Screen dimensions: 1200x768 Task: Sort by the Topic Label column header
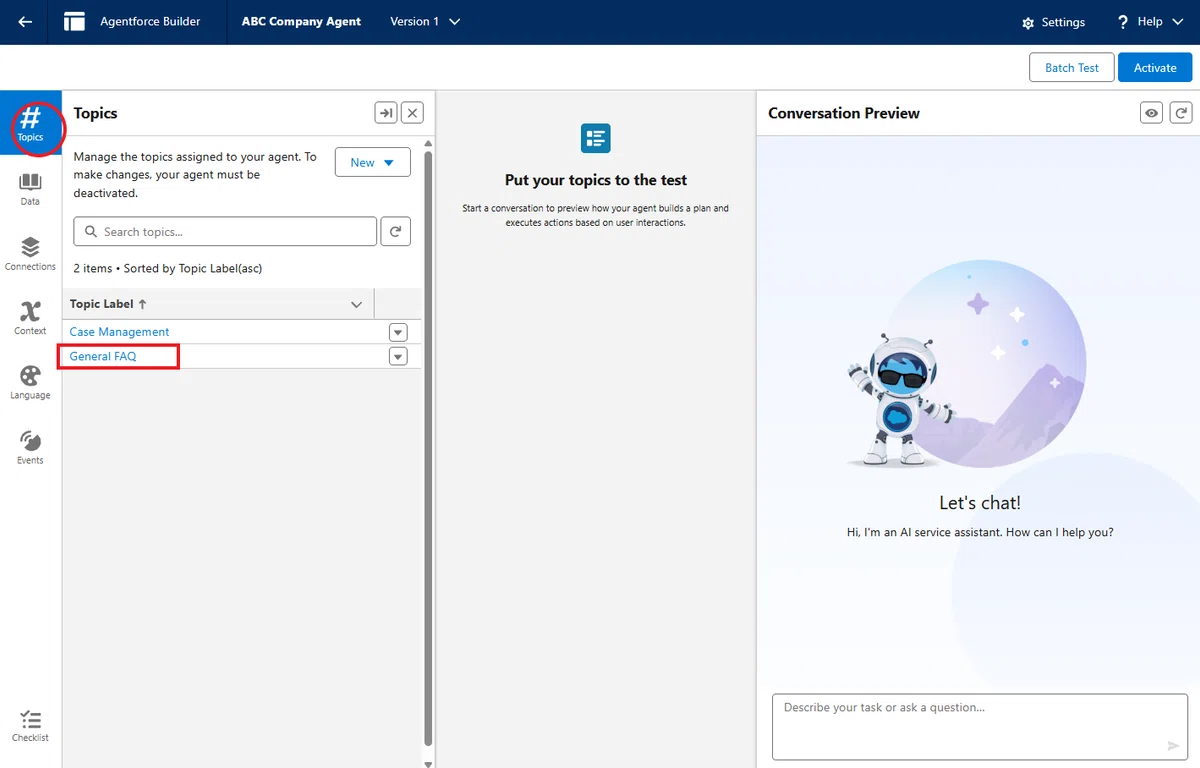[108, 304]
